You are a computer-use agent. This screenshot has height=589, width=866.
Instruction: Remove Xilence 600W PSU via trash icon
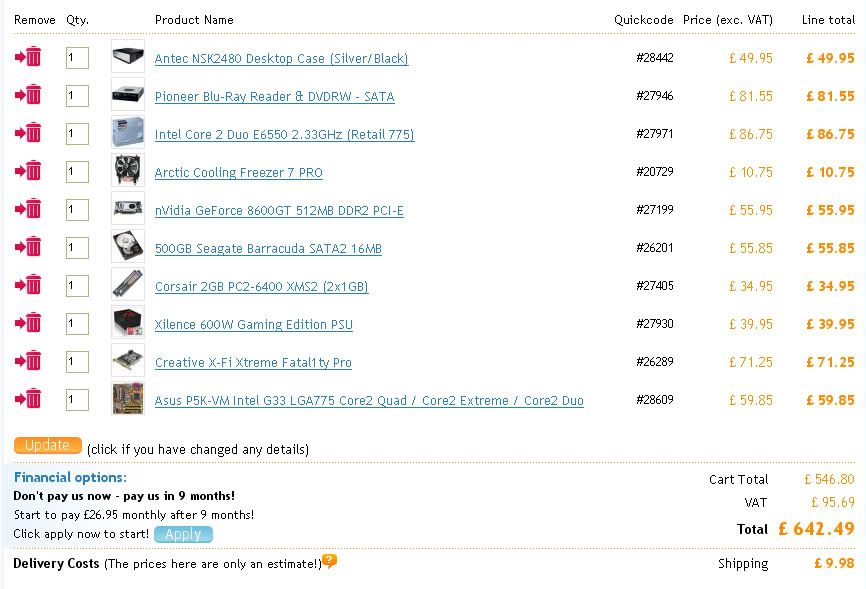point(28,323)
